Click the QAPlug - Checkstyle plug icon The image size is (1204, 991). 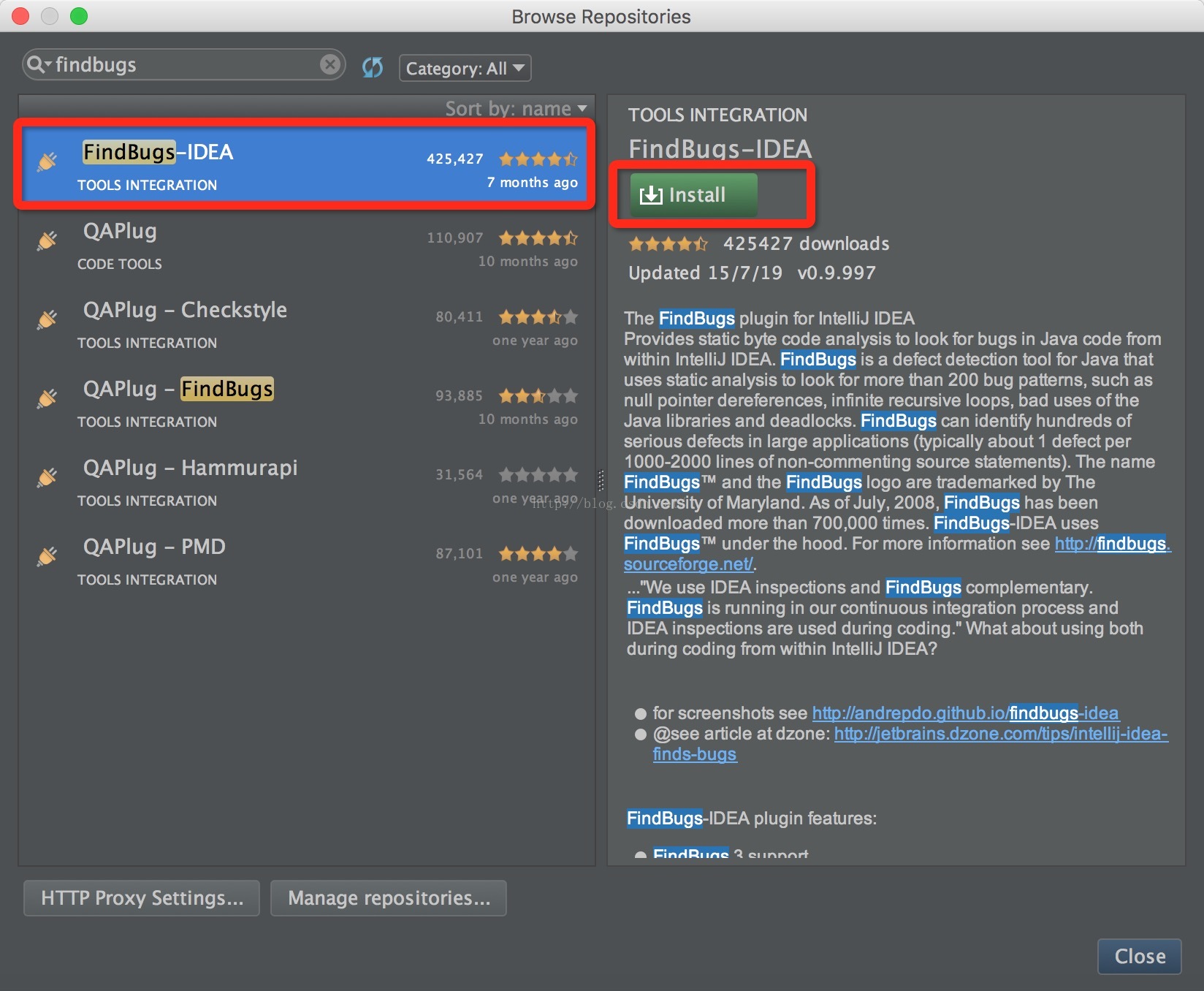tap(47, 319)
